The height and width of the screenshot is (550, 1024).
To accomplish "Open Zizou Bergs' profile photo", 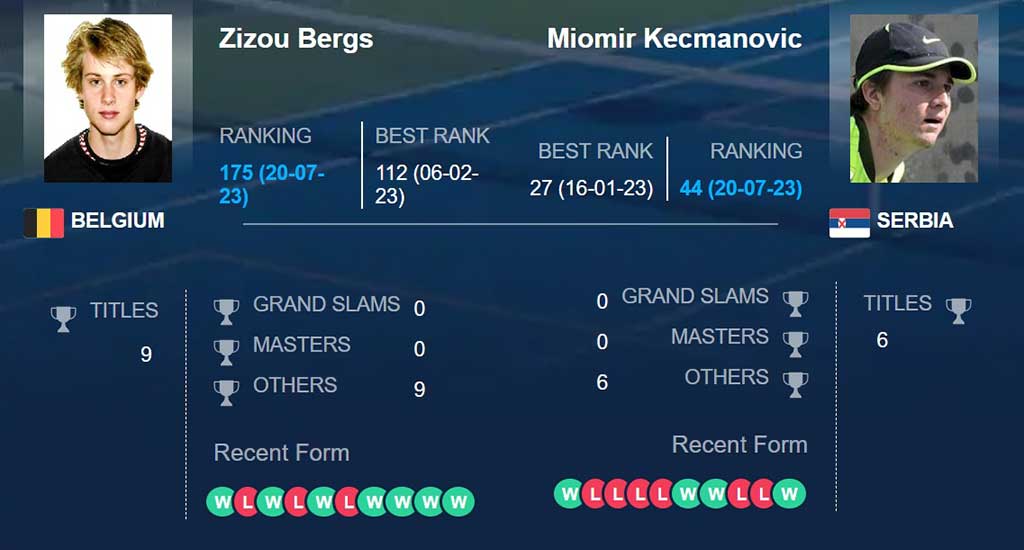I will click(108, 98).
